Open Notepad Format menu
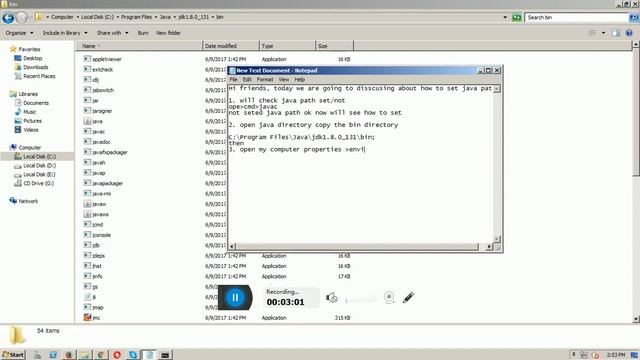Image resolution: width=640 pixels, height=360 pixels. coord(265,80)
